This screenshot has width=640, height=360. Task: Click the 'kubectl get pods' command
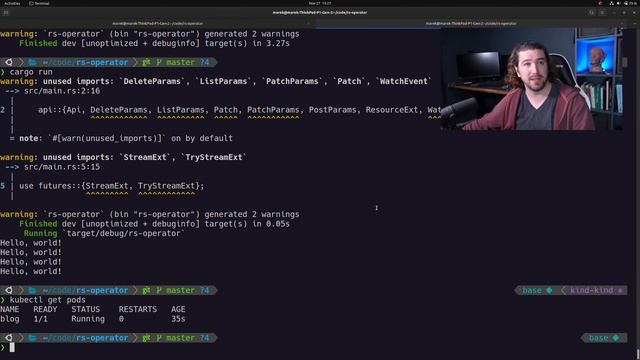tap(48, 300)
